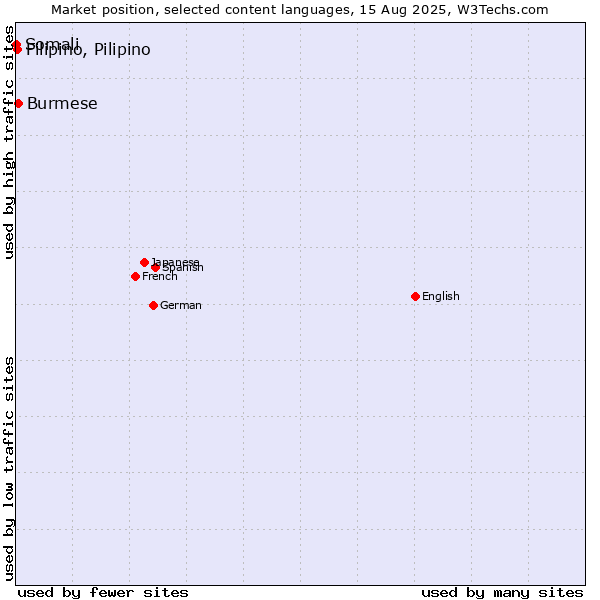Click the red French data point
This screenshot has width=600, height=600.
(x=135, y=276)
